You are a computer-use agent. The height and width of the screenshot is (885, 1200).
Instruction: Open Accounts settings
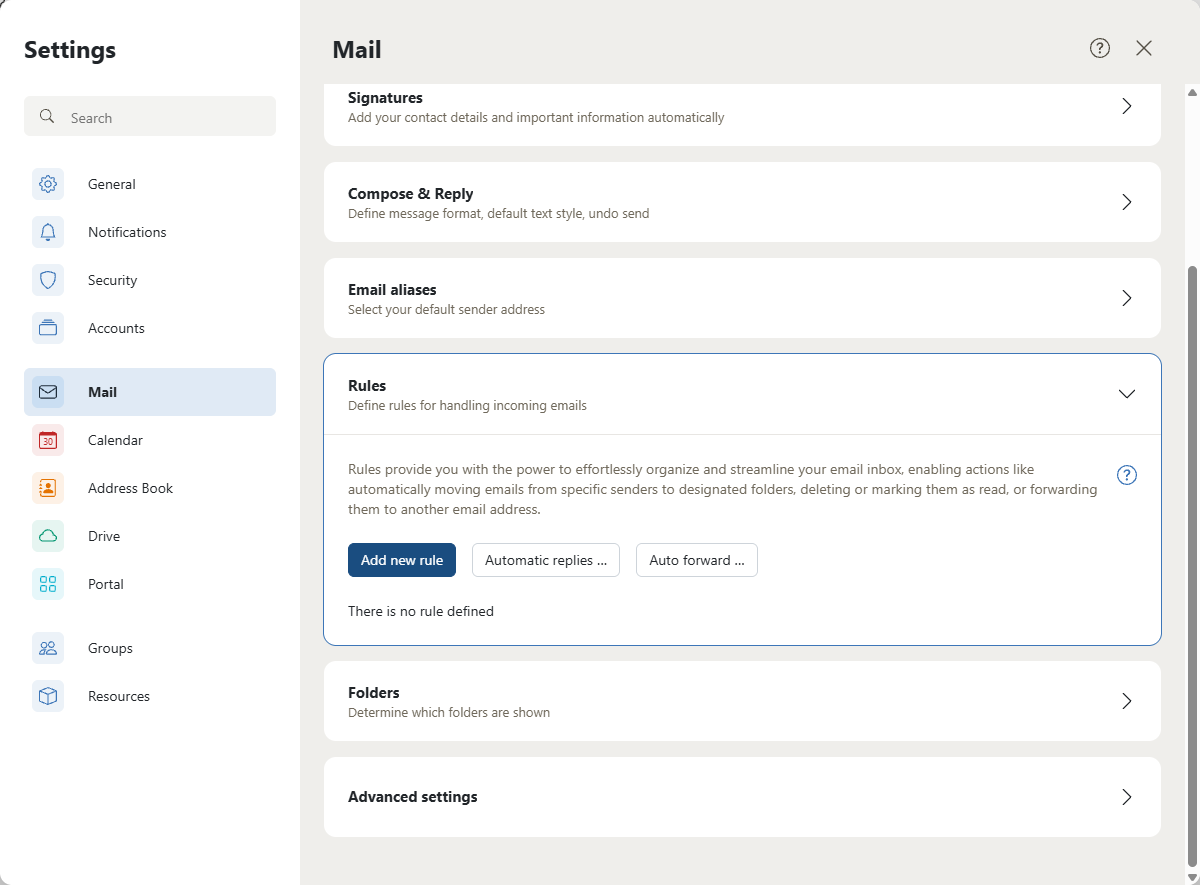pyautogui.click(x=150, y=328)
